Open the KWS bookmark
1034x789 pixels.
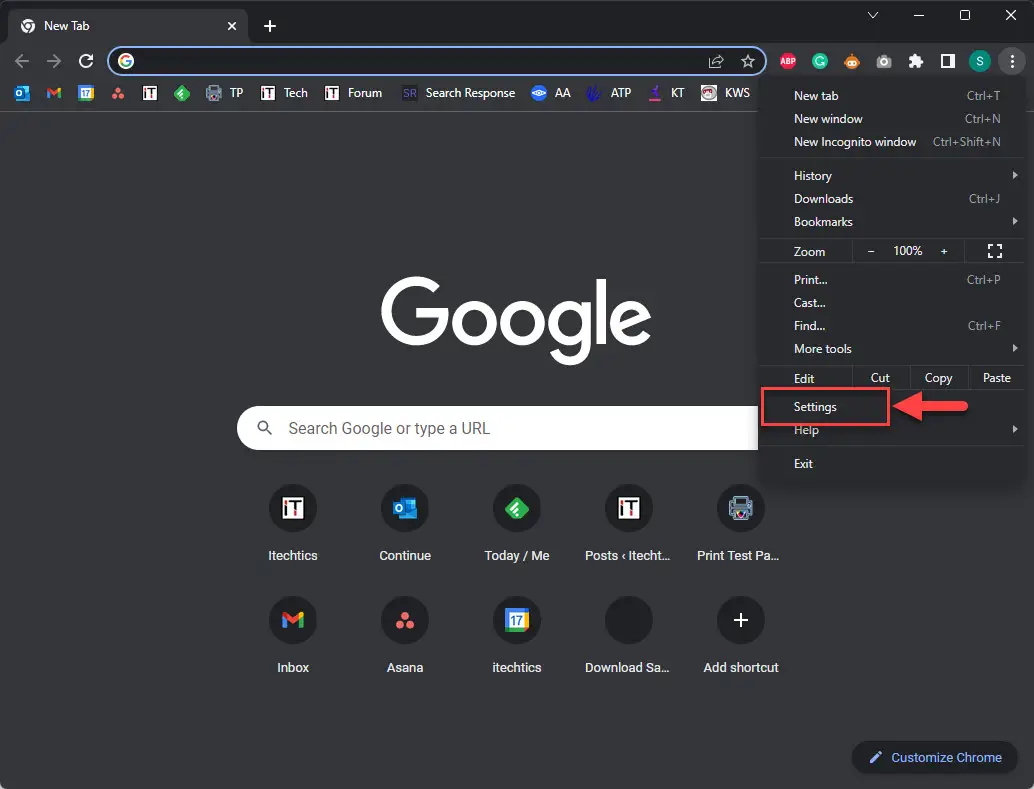click(x=725, y=93)
